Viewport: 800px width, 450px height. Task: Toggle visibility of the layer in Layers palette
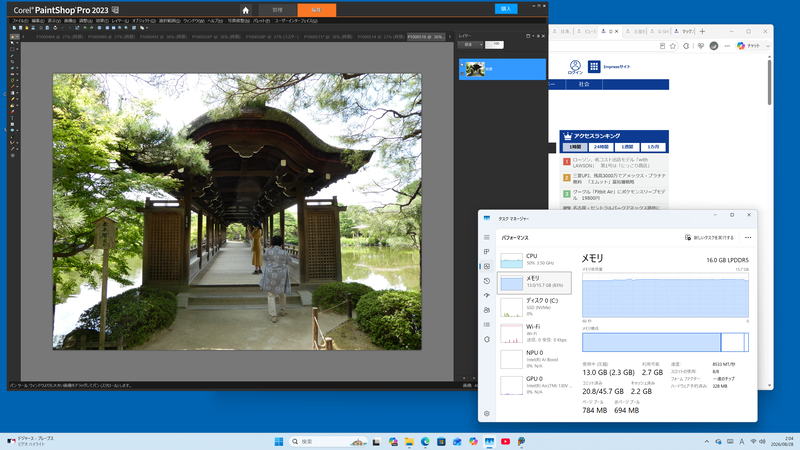(462, 65)
